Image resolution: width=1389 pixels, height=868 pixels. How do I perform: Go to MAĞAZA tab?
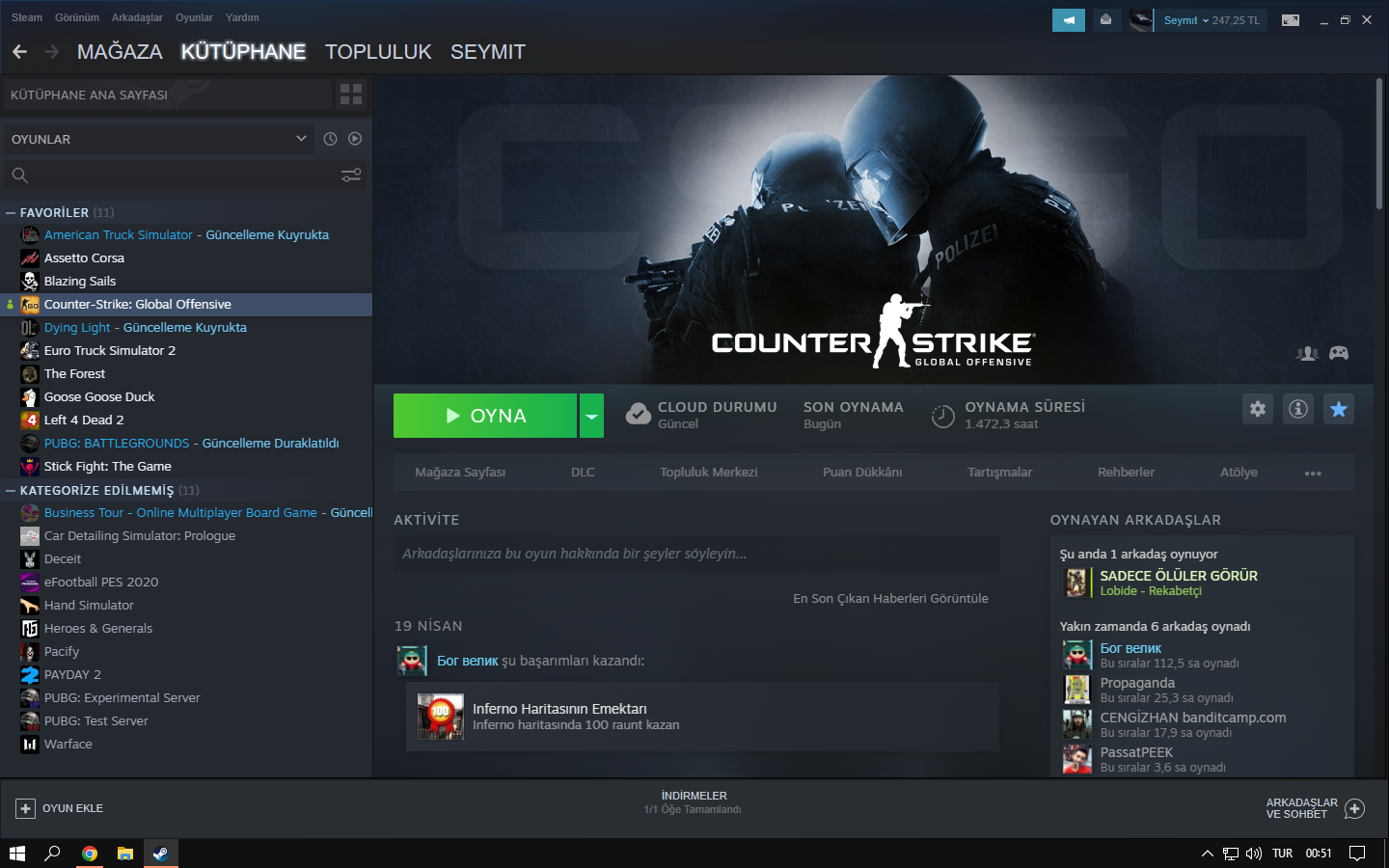pos(120,52)
